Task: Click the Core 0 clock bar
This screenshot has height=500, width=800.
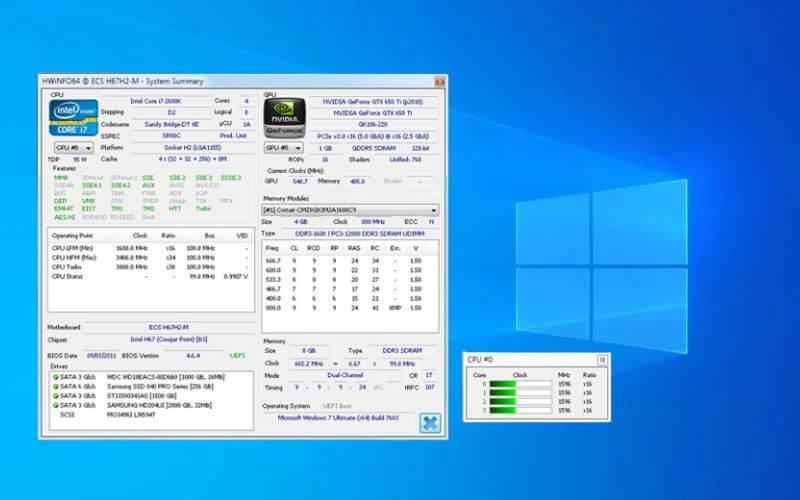Action: pyautogui.click(x=521, y=384)
